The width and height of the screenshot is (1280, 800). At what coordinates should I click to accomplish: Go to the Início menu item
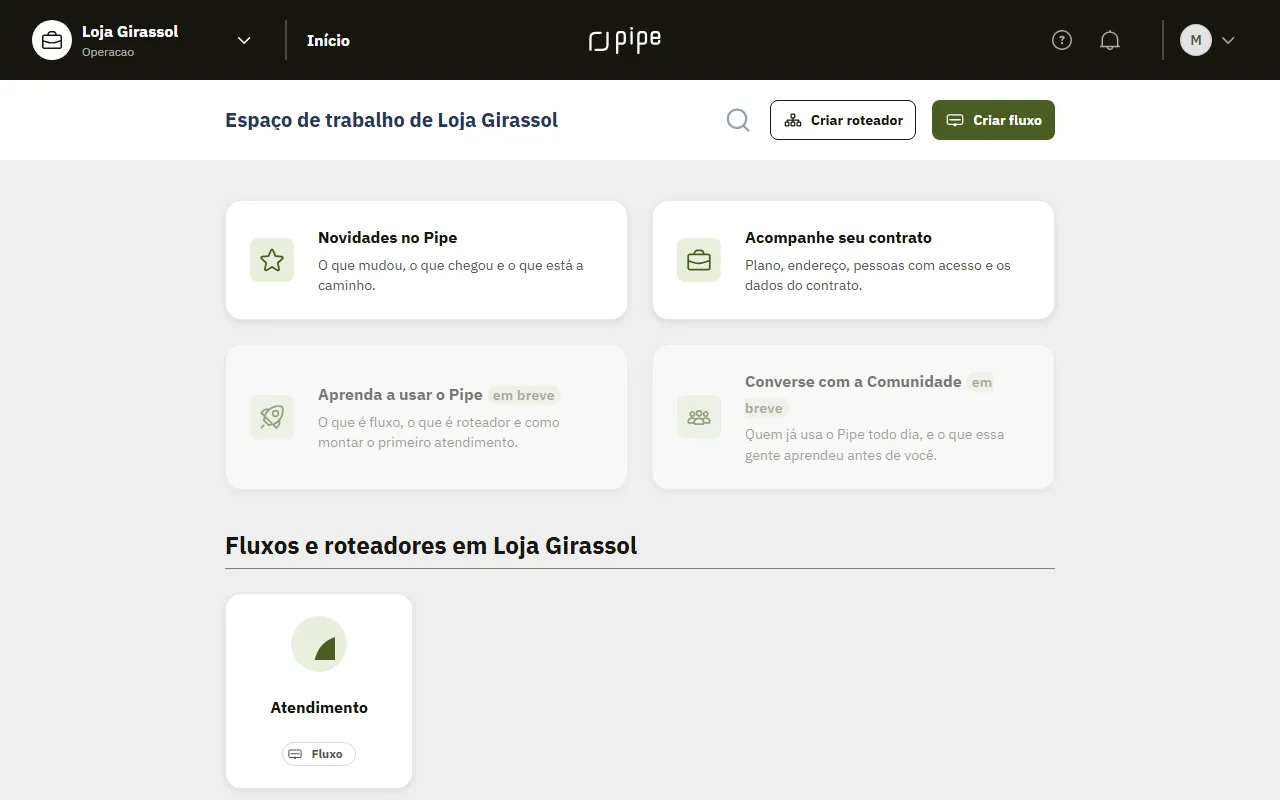click(x=328, y=41)
